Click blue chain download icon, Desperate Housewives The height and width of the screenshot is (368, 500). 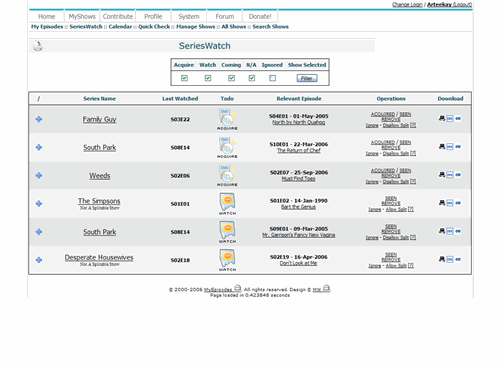(458, 259)
